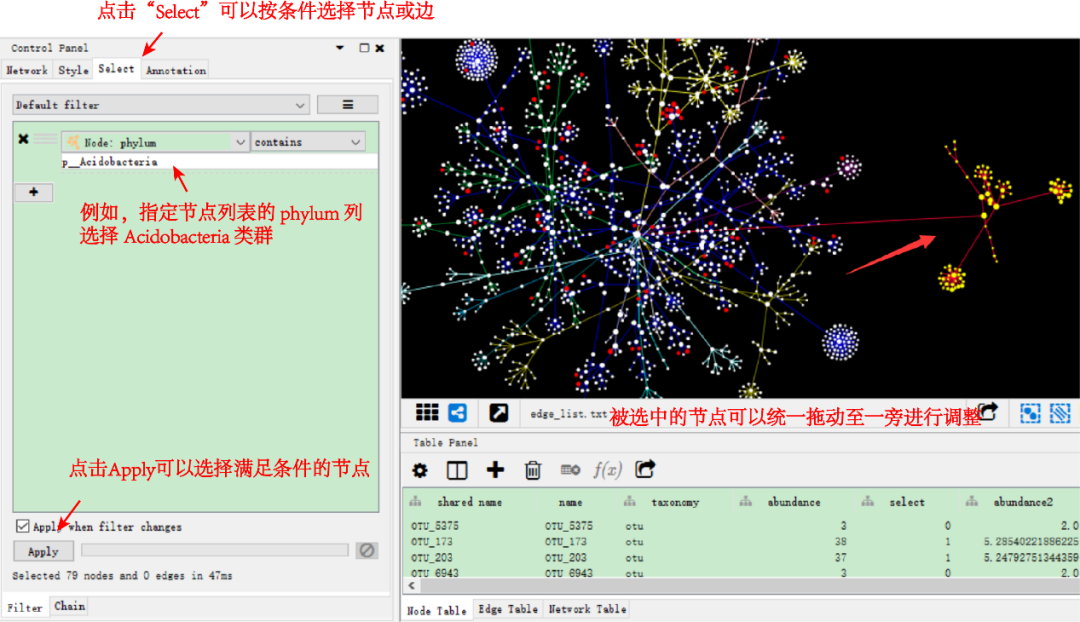Screen dimensions: 1080x622
Task: Open grid view icon below network view
Action: [x=427, y=412]
